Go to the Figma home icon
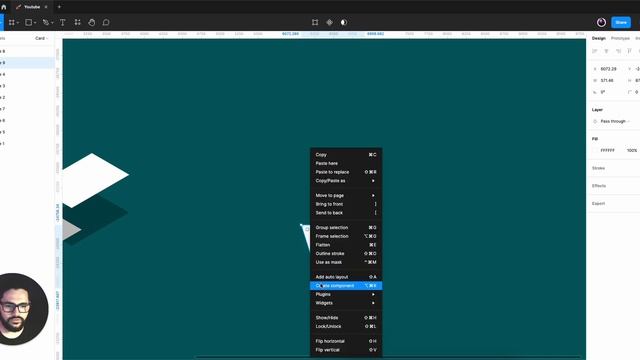Screen dimensions: 640x360 [x=4, y=7]
